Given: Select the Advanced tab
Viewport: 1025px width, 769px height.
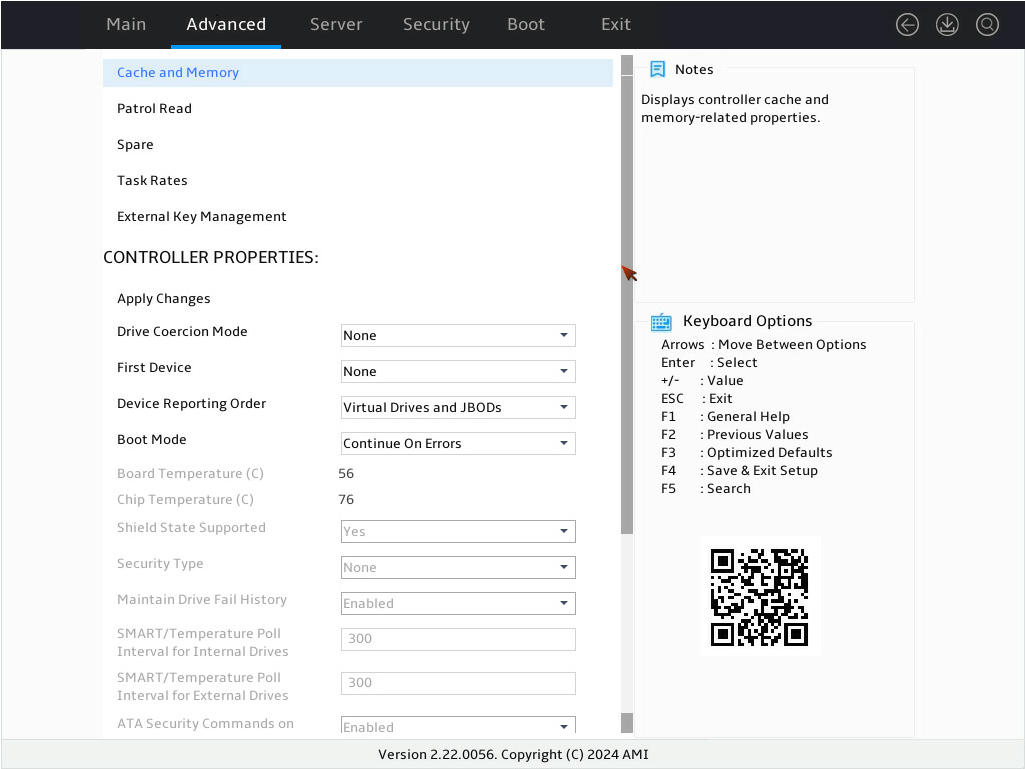Looking at the screenshot, I should [x=226, y=24].
